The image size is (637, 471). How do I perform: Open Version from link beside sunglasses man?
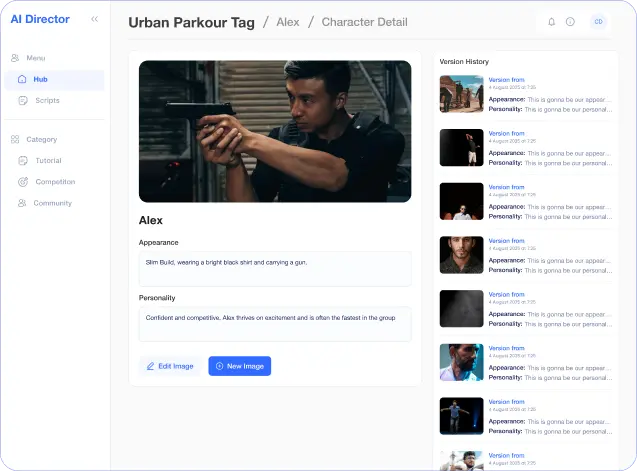(x=506, y=187)
